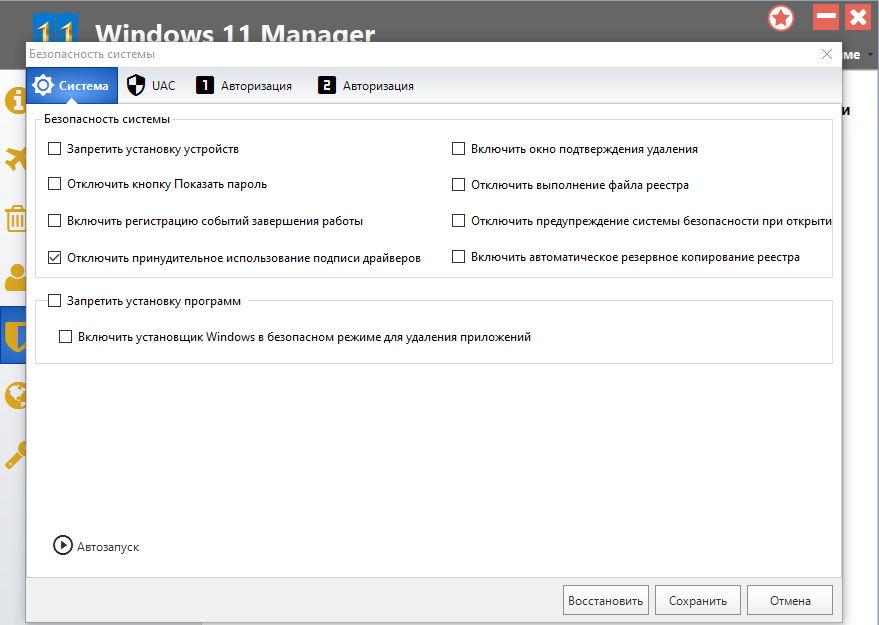Open the Автозапуск link
Image resolution: width=879 pixels, height=625 pixels.
pos(108,547)
